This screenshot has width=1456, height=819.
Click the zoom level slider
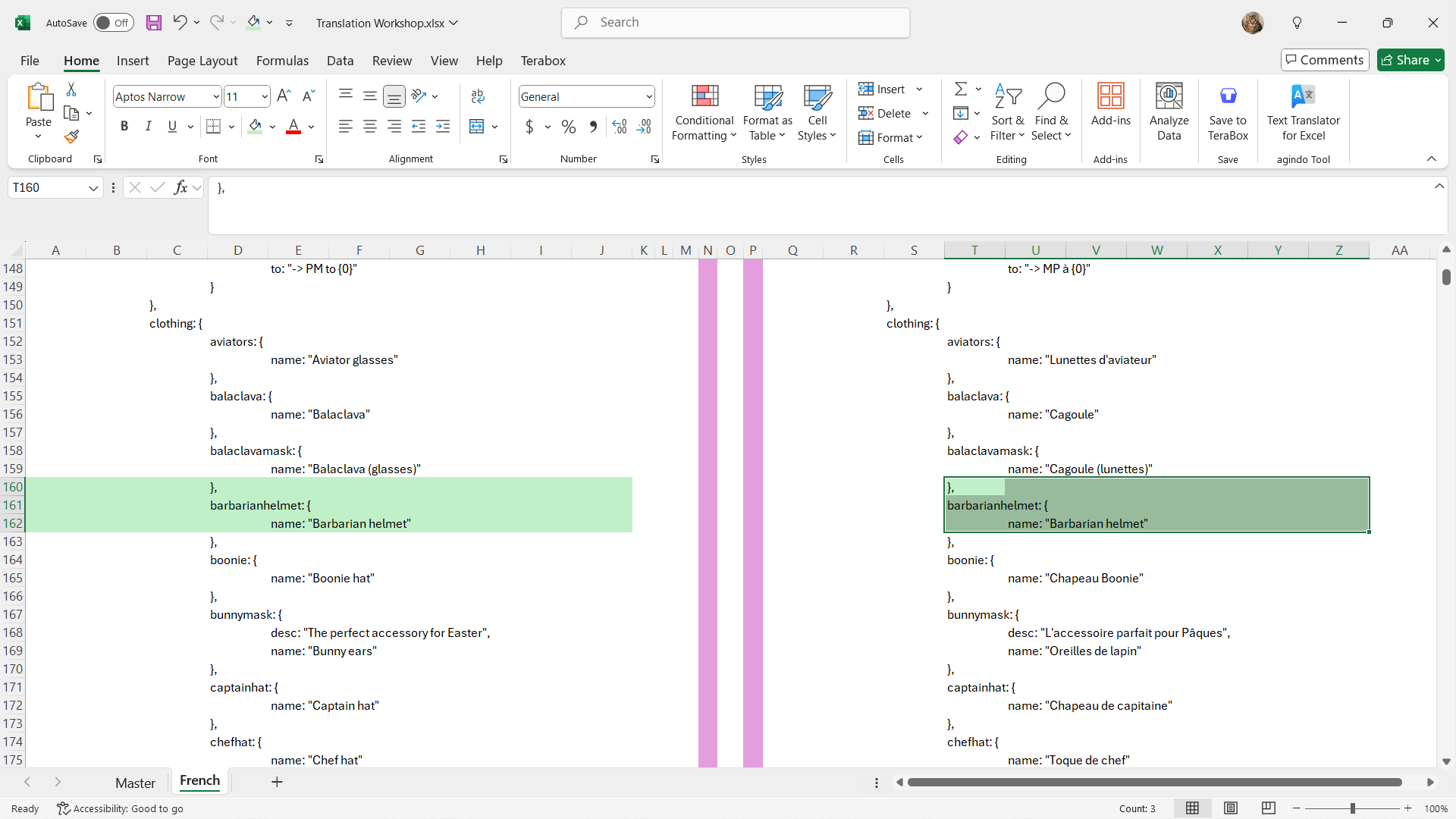point(1352,808)
